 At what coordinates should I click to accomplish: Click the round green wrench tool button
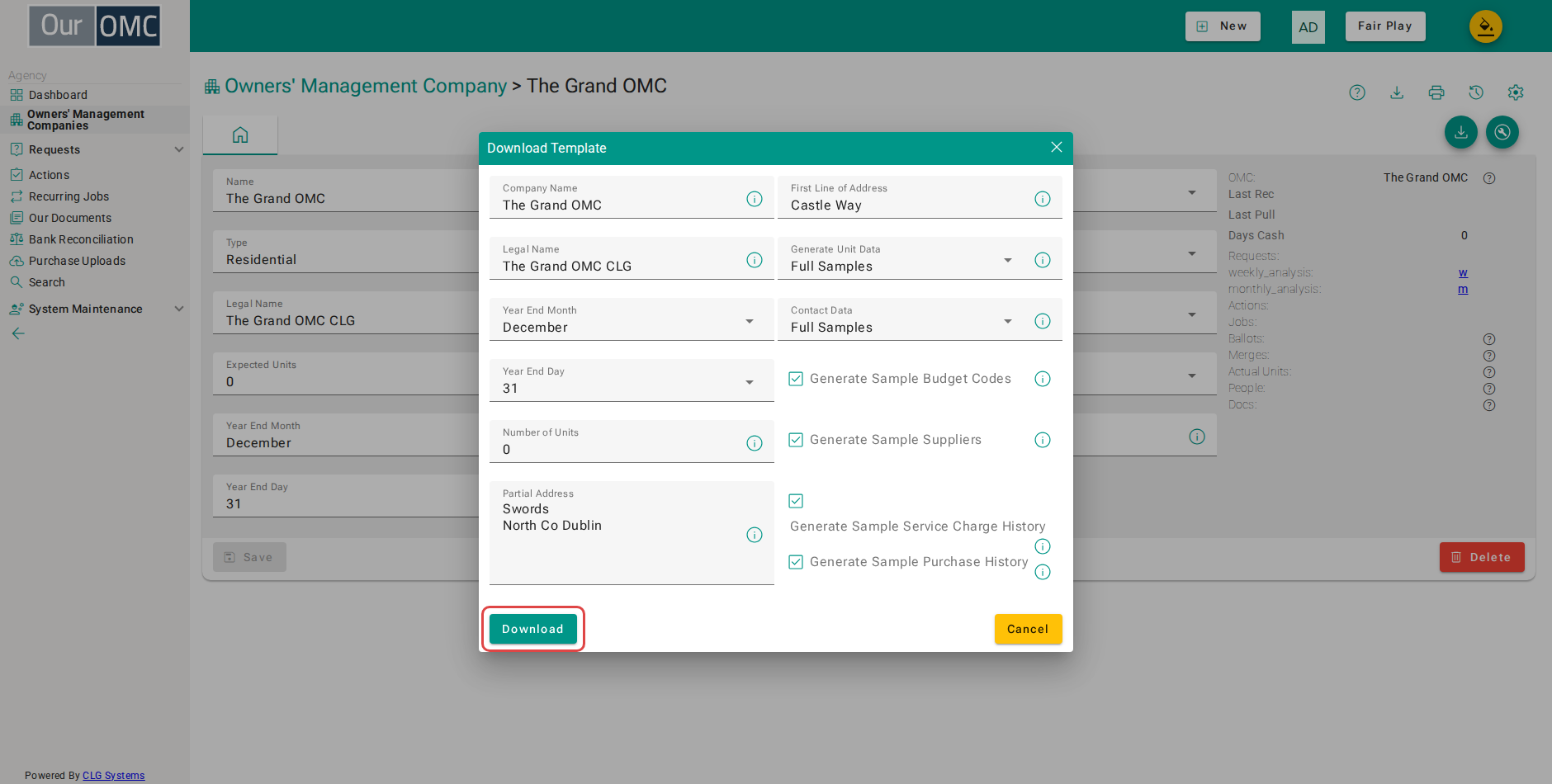[x=1502, y=132]
